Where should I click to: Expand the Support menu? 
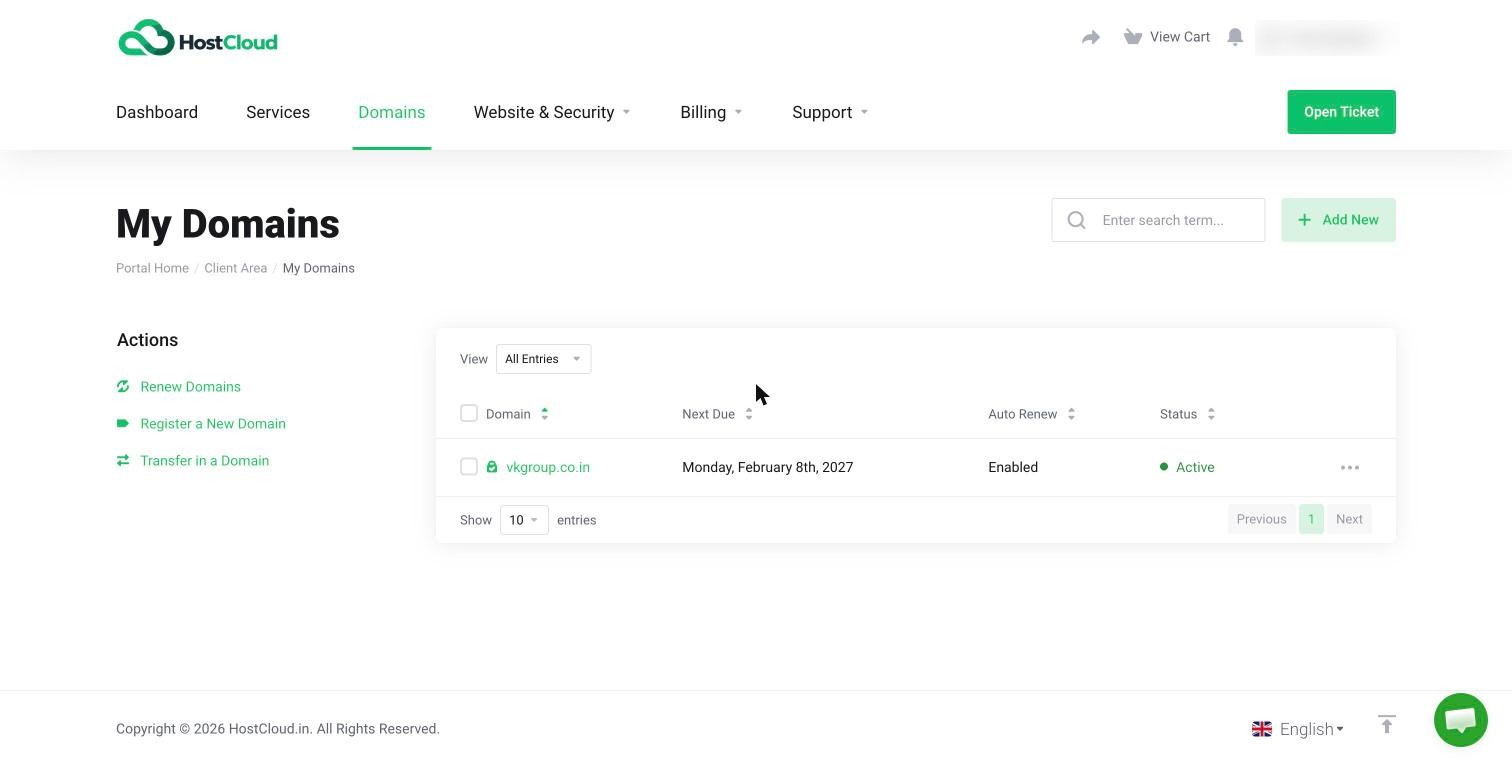coord(830,112)
